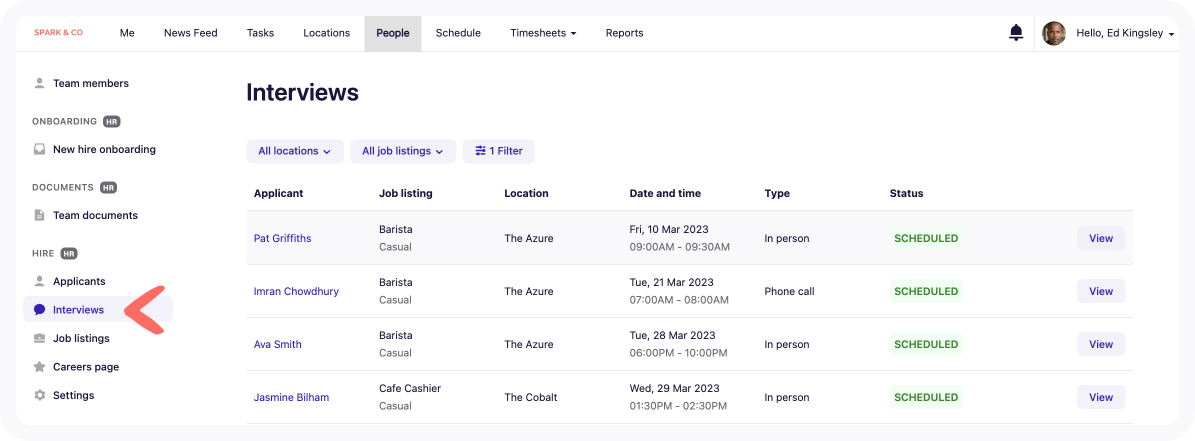Expand the Timesheets menu
The image size is (1195, 441).
point(543,33)
